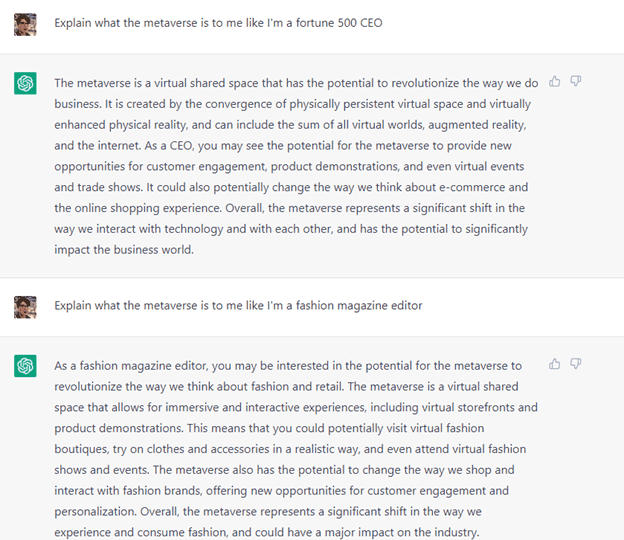
Task: Click the line beginning 'personalization. Overall, the metaverse'
Action: [x=280, y=511]
